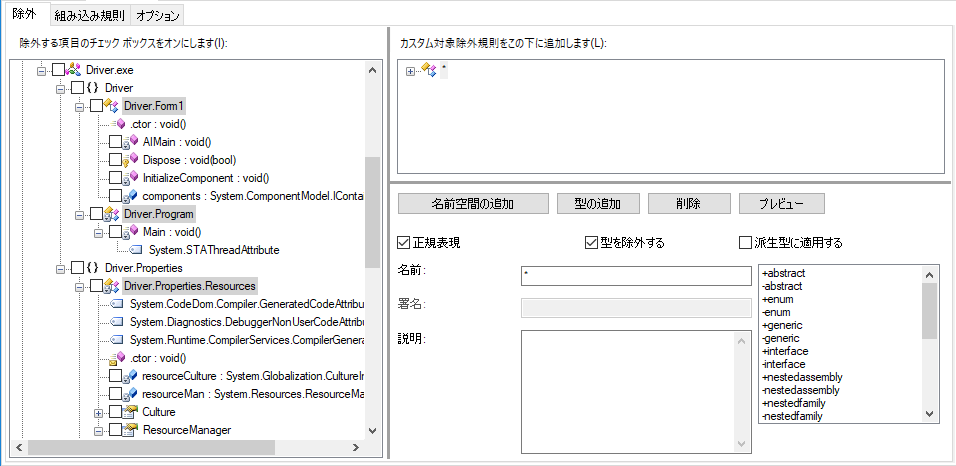Click the resourceMan field icon
Viewport: 956px width, 466px height.
[130, 394]
